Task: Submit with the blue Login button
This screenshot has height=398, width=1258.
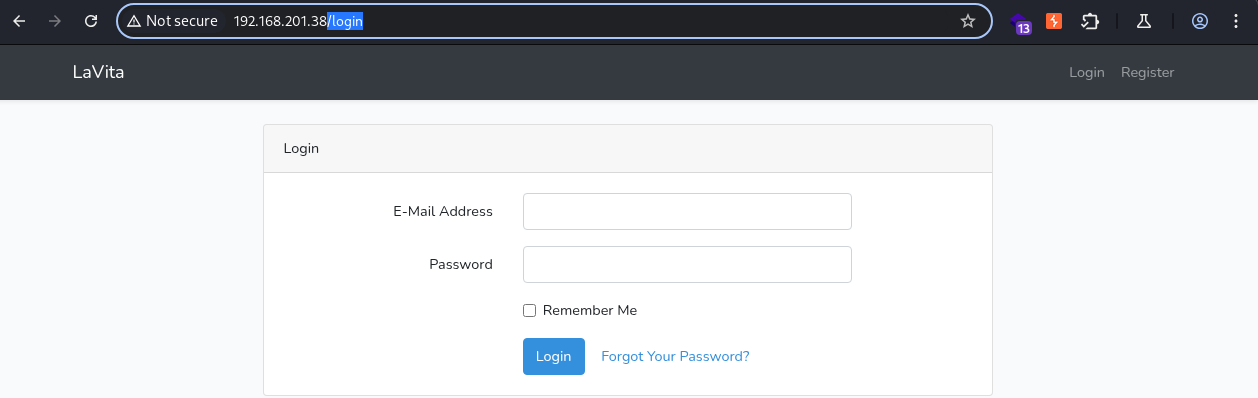Action: (553, 356)
